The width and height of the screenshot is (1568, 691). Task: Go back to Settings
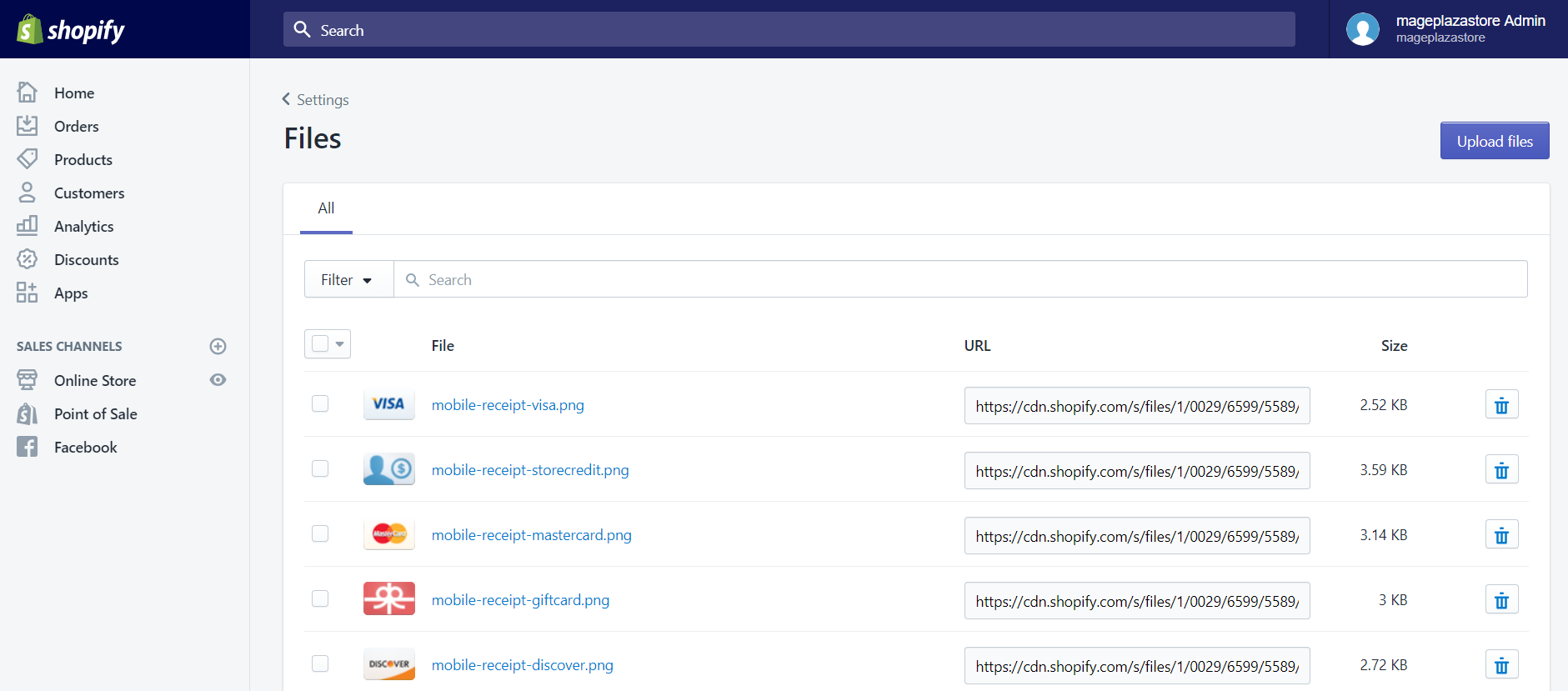coord(315,99)
